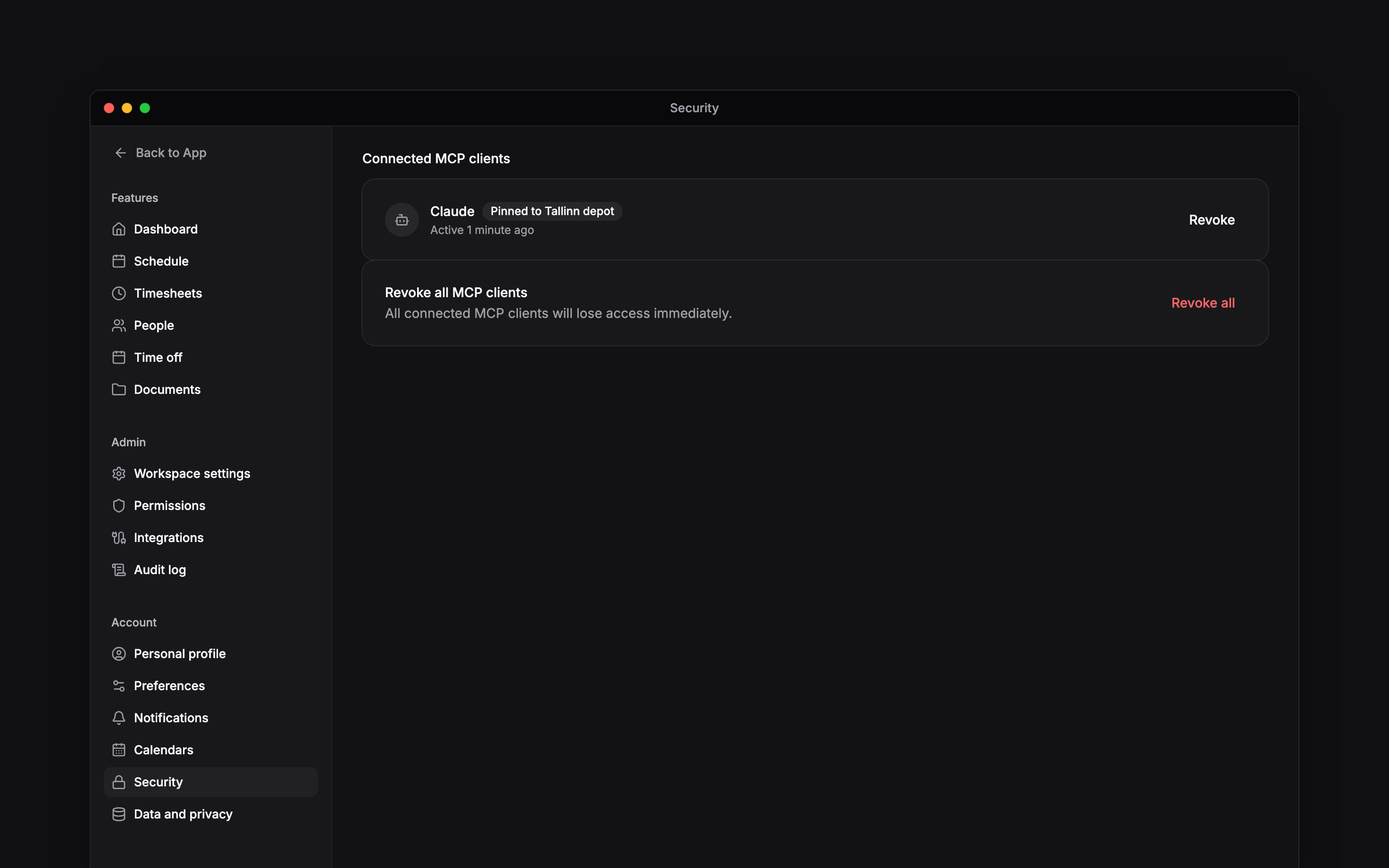Click the Timesheets clock icon
Screen dimensions: 1389x868
(x=119, y=293)
